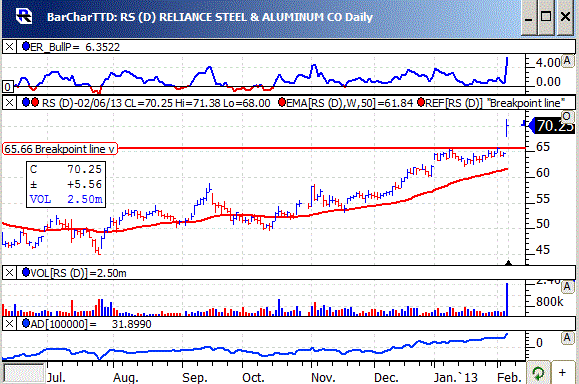
Task: Click REF[RS (D)] "Breakpoint line" label
Action: (x=495, y=103)
